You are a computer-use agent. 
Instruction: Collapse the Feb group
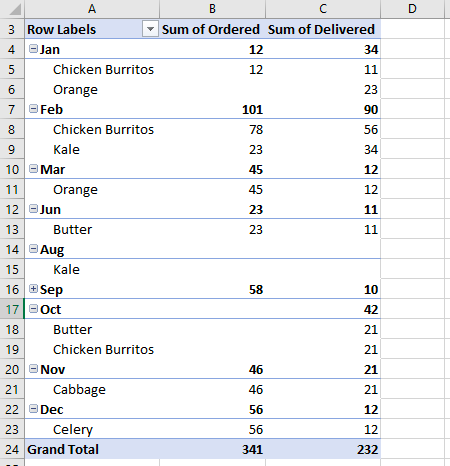pyautogui.click(x=33, y=109)
